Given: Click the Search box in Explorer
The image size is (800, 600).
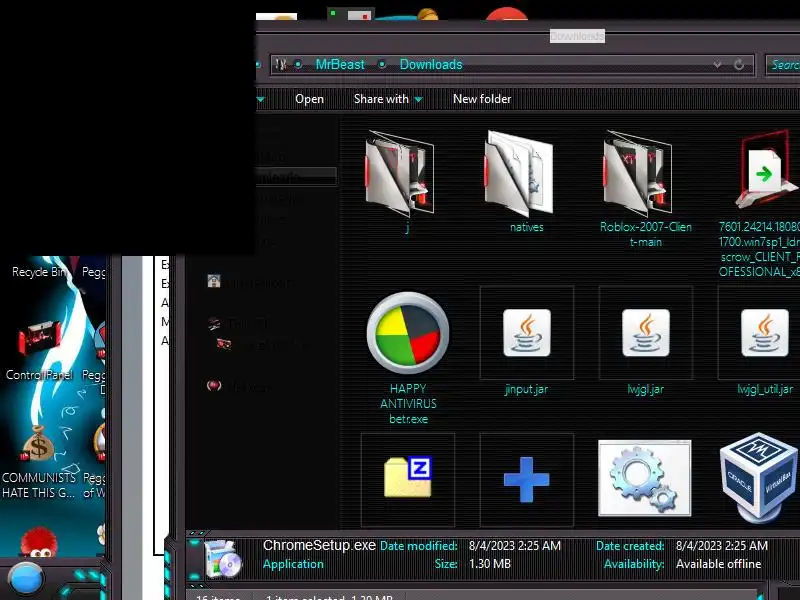Looking at the screenshot, I should [x=783, y=65].
